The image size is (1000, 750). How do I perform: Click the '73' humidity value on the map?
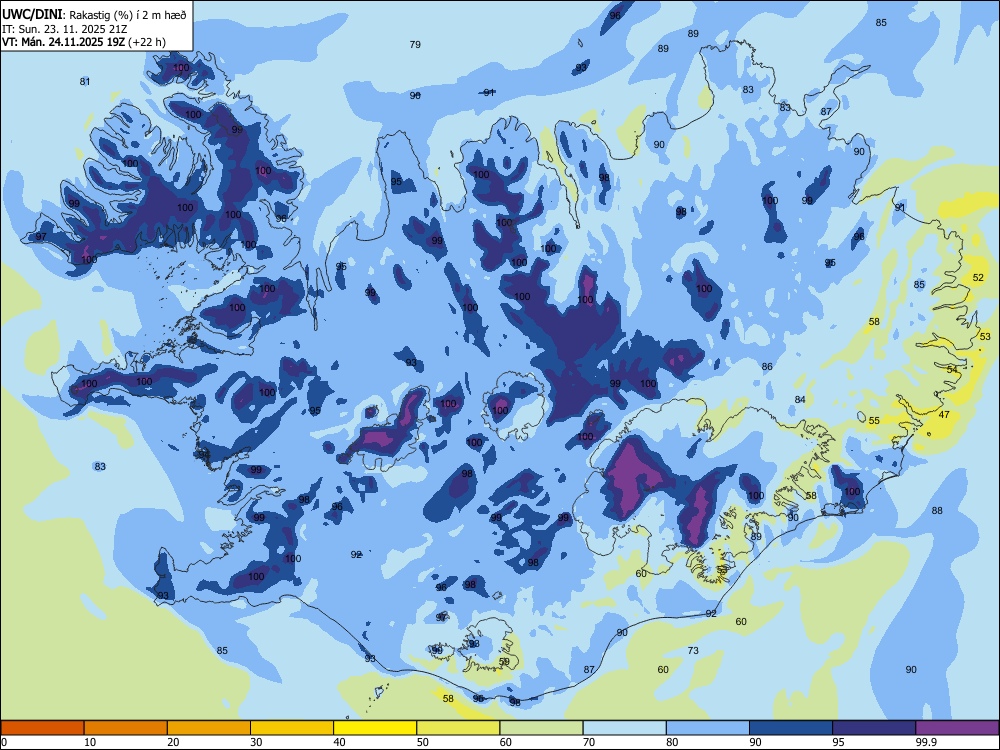(x=693, y=651)
